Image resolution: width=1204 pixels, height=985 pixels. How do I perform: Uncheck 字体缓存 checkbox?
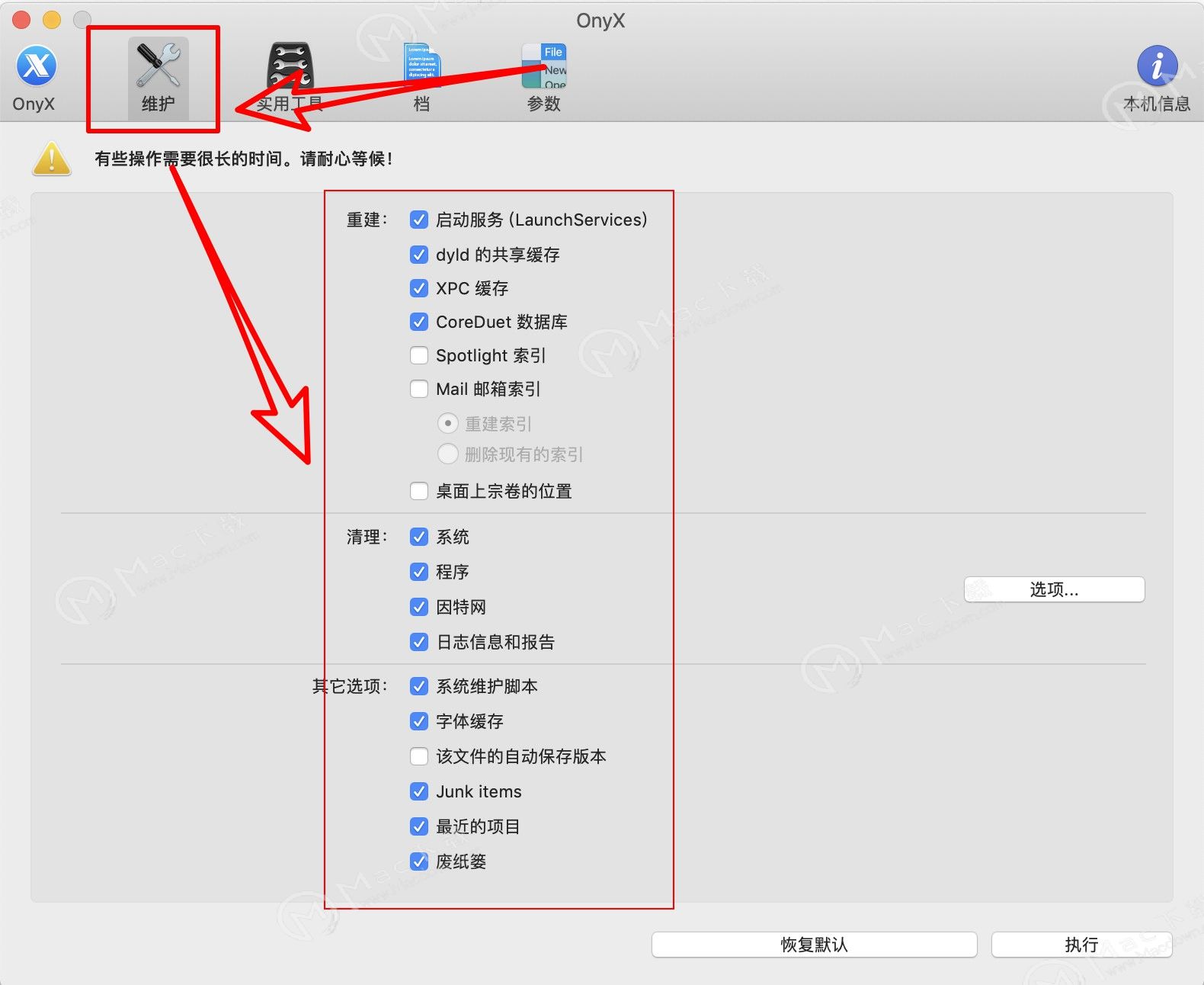[x=419, y=721]
